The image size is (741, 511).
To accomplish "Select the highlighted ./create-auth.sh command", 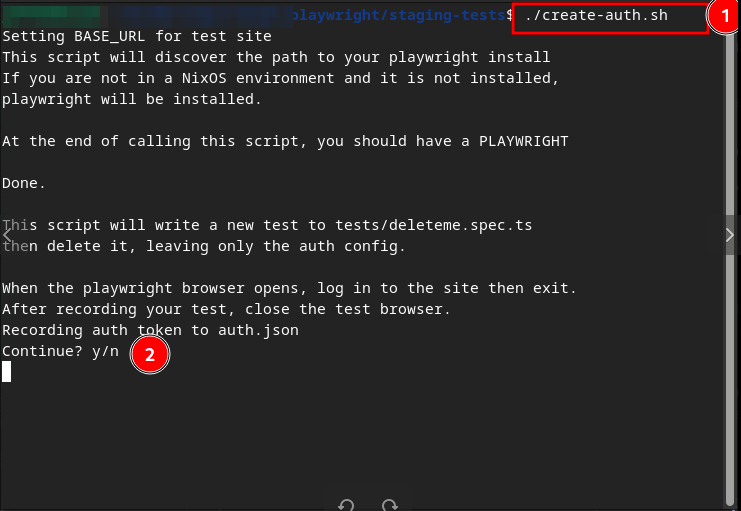I will (596, 16).
